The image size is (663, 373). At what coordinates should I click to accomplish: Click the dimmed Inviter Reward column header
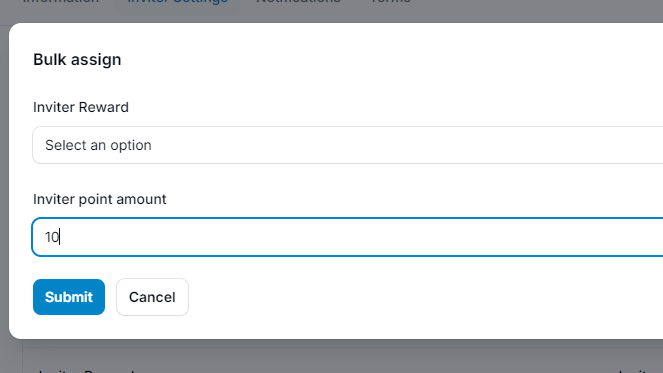coord(87,371)
